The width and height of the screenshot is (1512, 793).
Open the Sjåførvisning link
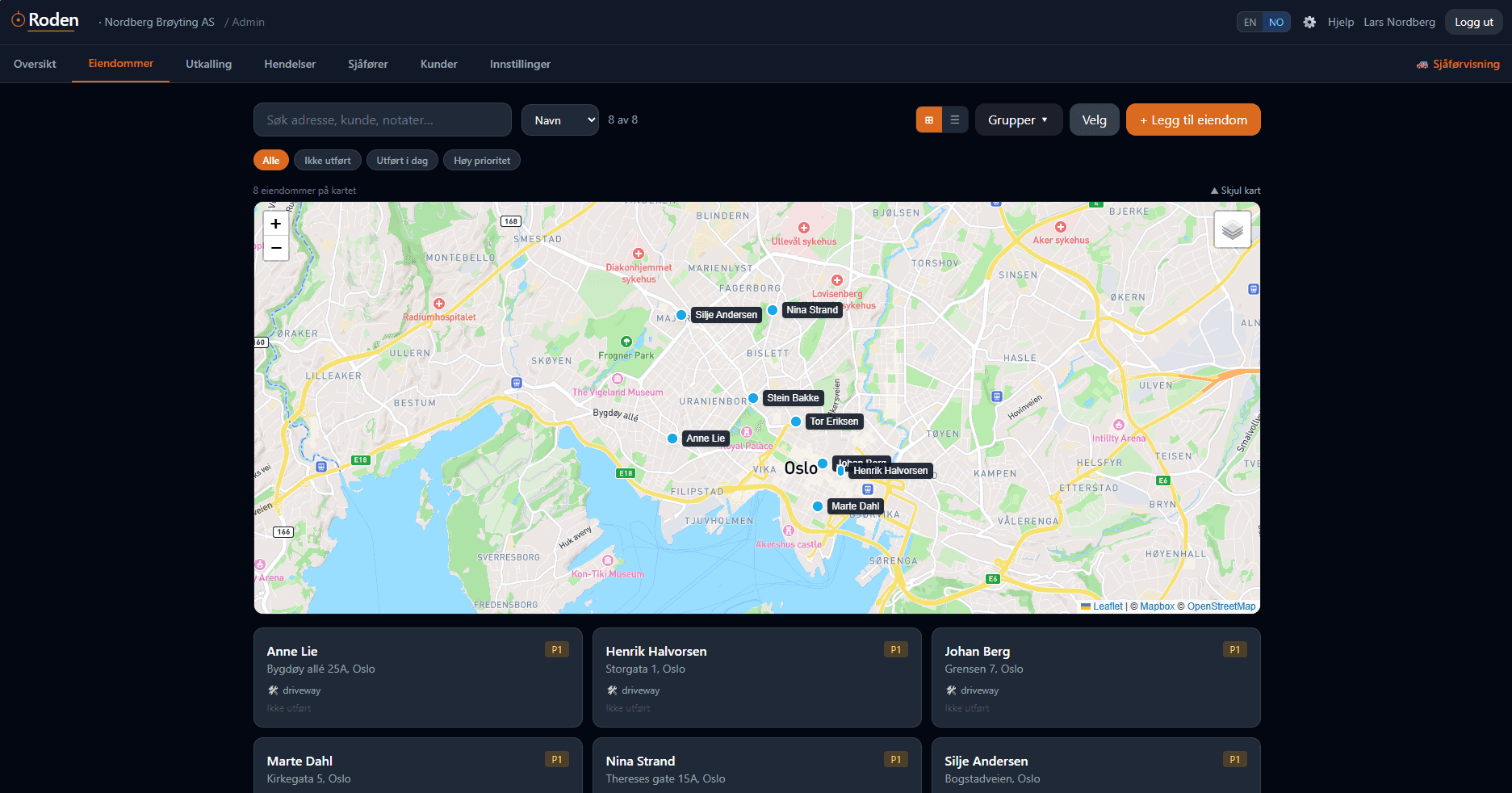point(1458,64)
